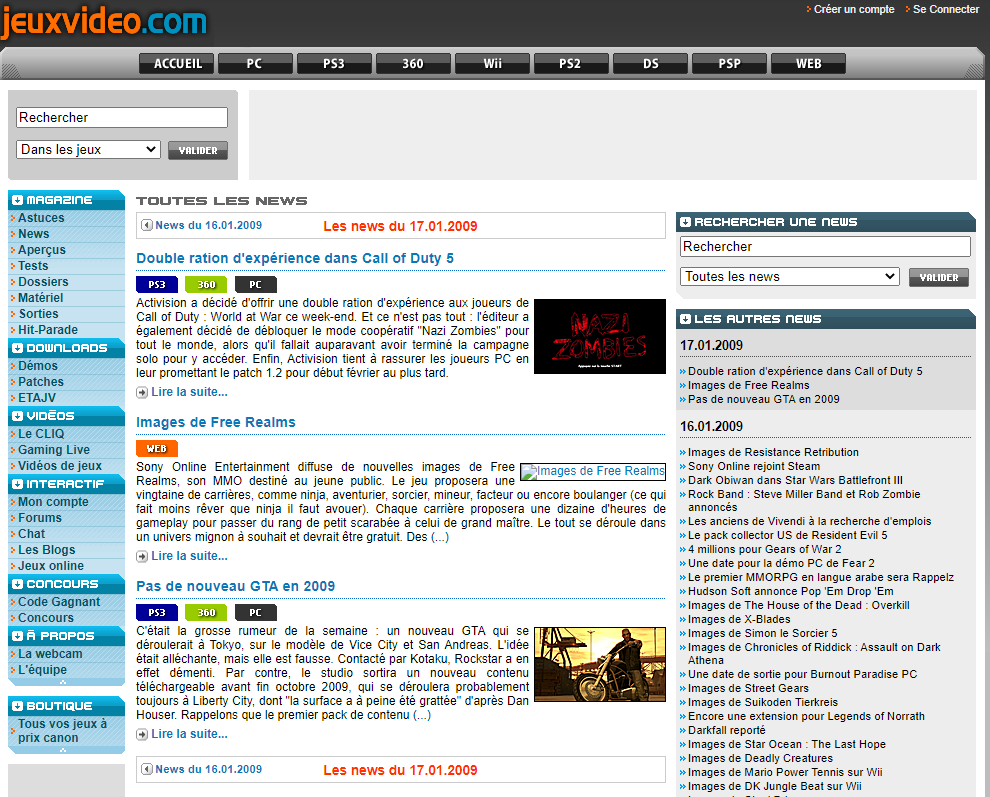Click Valider beside the games search box

198,150
